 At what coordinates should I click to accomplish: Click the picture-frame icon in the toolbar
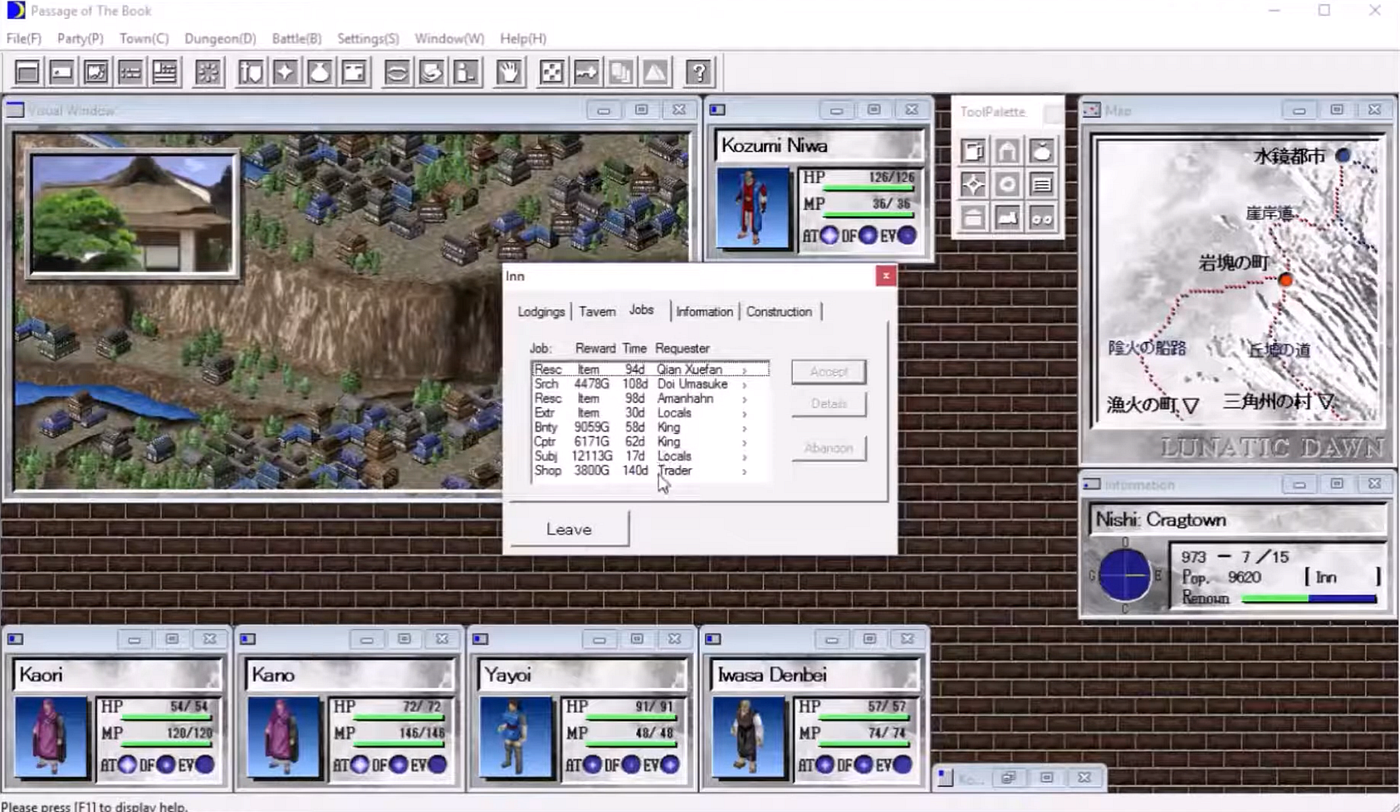tap(96, 72)
